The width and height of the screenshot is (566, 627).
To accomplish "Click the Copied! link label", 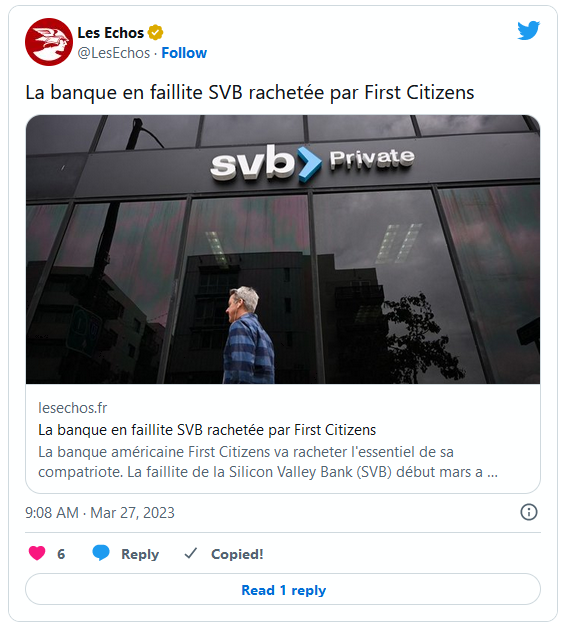I will tap(237, 554).
